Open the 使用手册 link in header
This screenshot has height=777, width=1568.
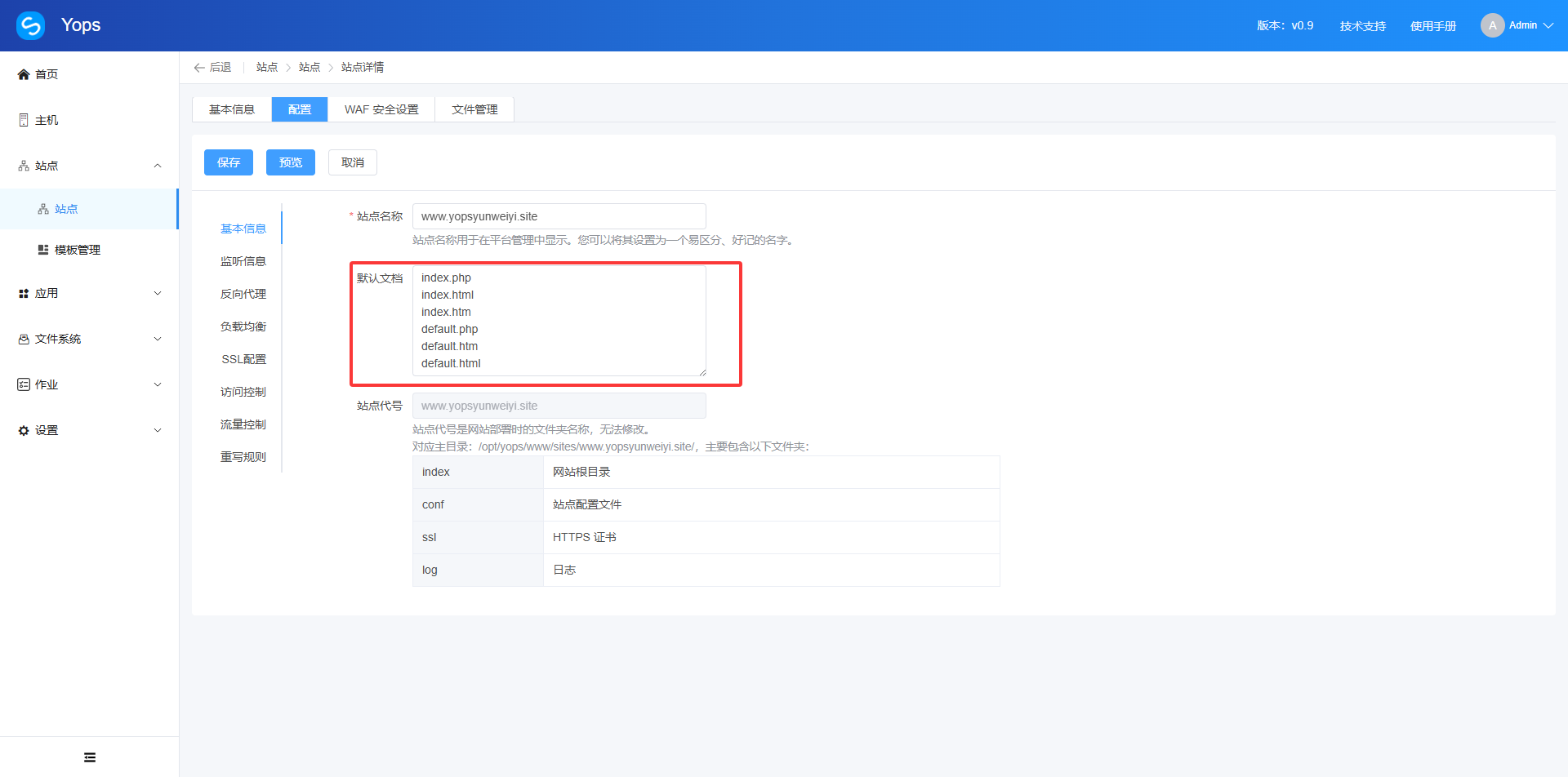(1433, 26)
